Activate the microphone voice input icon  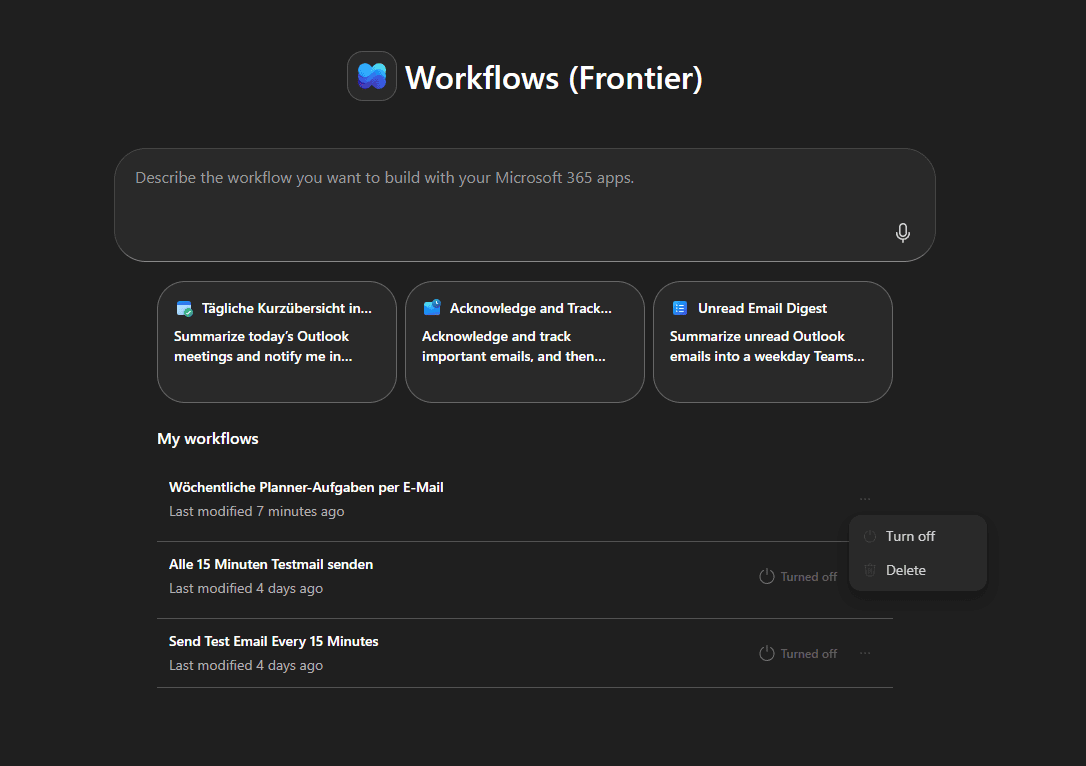click(x=902, y=233)
